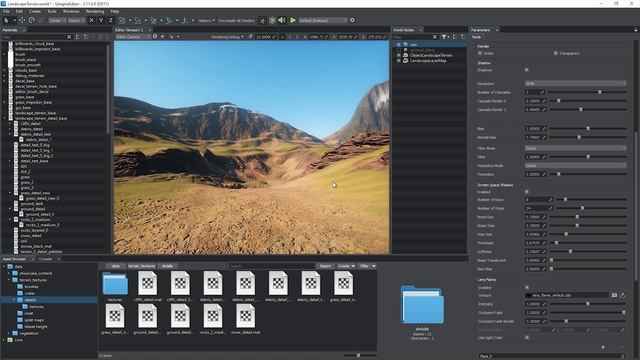Clear the World Nodes filter with X
Screen dimensions: 640x360
click(x=435, y=37)
